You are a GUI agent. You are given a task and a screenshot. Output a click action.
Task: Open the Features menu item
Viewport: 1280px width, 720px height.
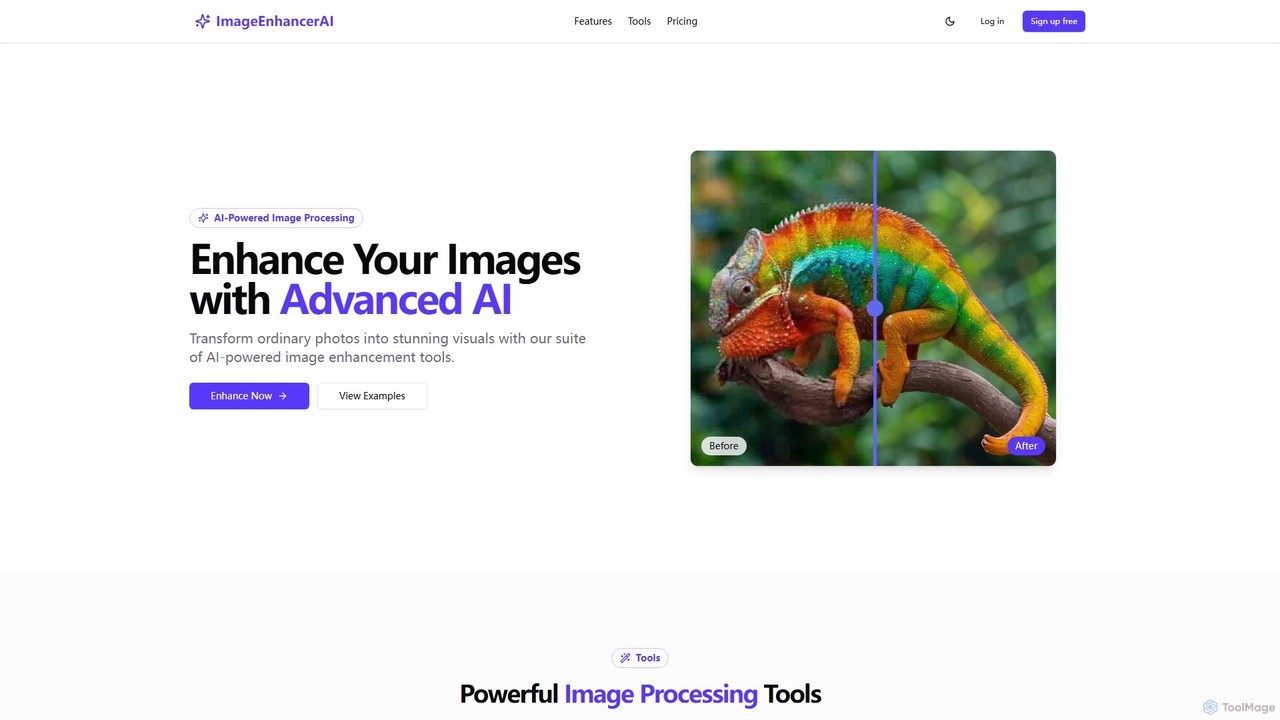pos(593,21)
